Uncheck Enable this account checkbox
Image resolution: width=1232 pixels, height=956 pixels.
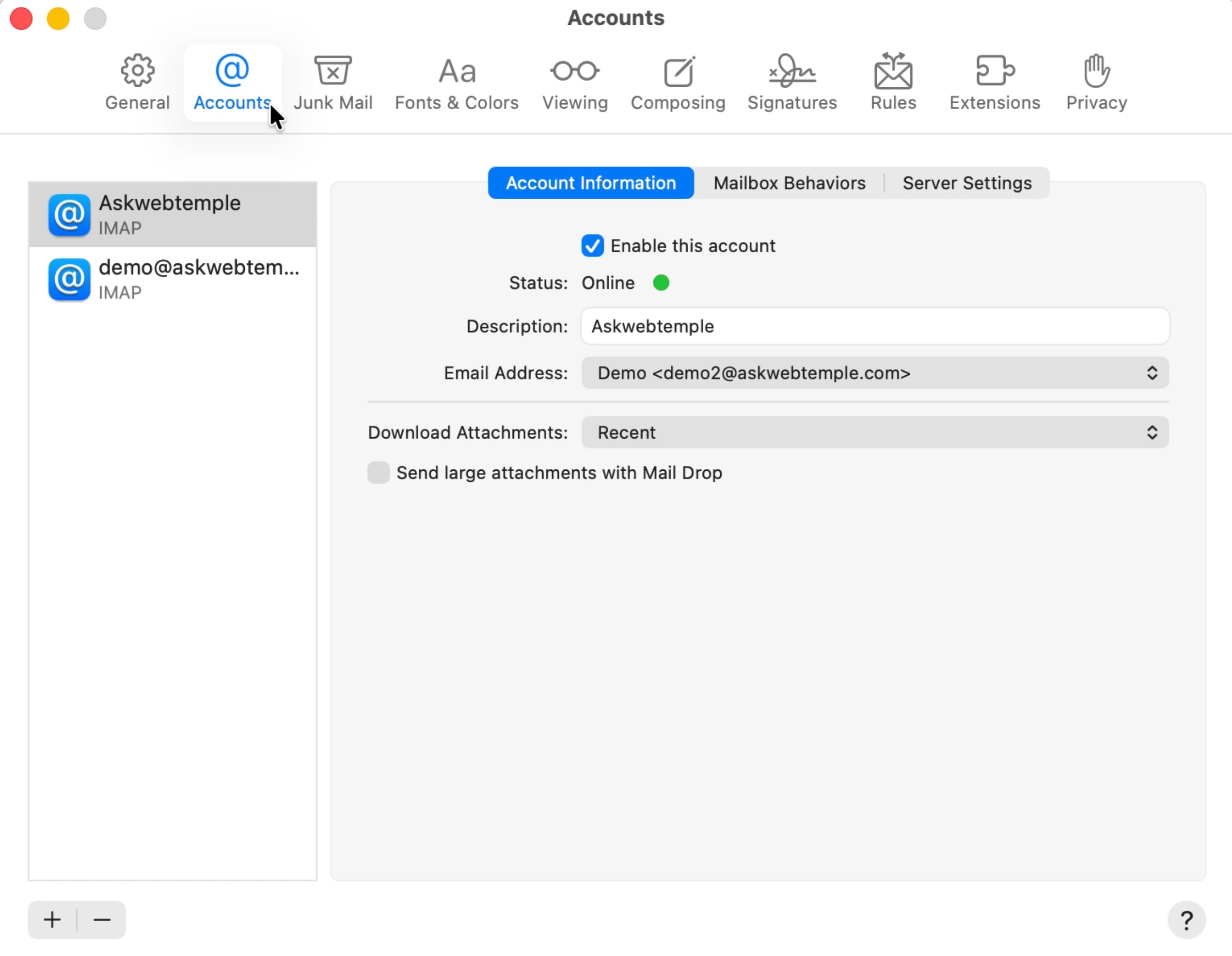pos(592,246)
